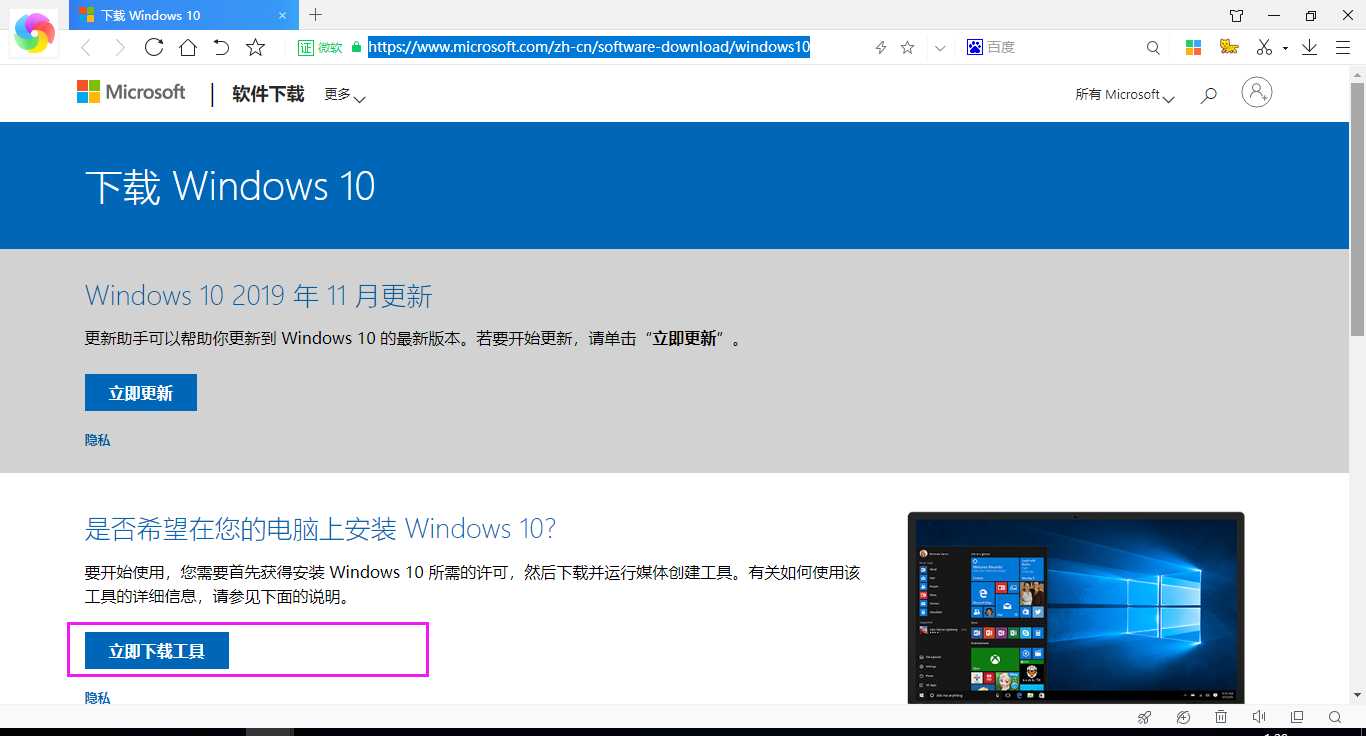Click the green padlock security icon

click(356, 47)
